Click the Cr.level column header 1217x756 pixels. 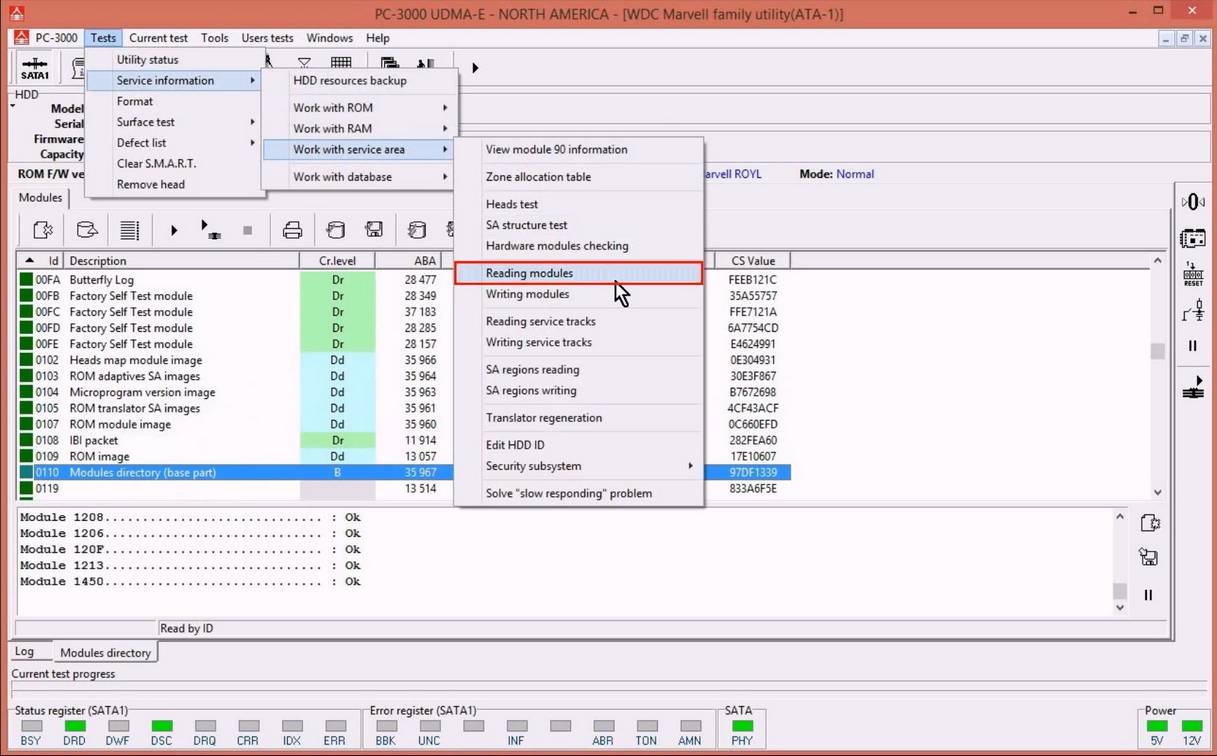pyautogui.click(x=337, y=261)
